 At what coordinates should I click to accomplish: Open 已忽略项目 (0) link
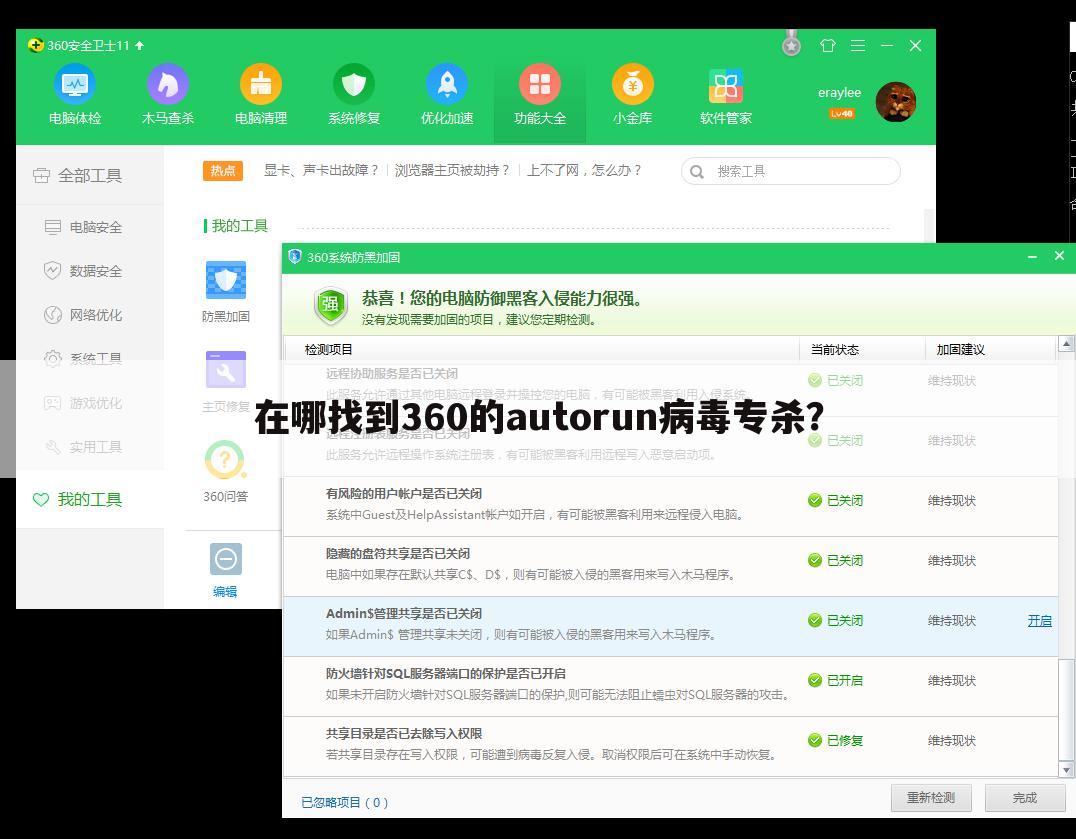point(344,802)
